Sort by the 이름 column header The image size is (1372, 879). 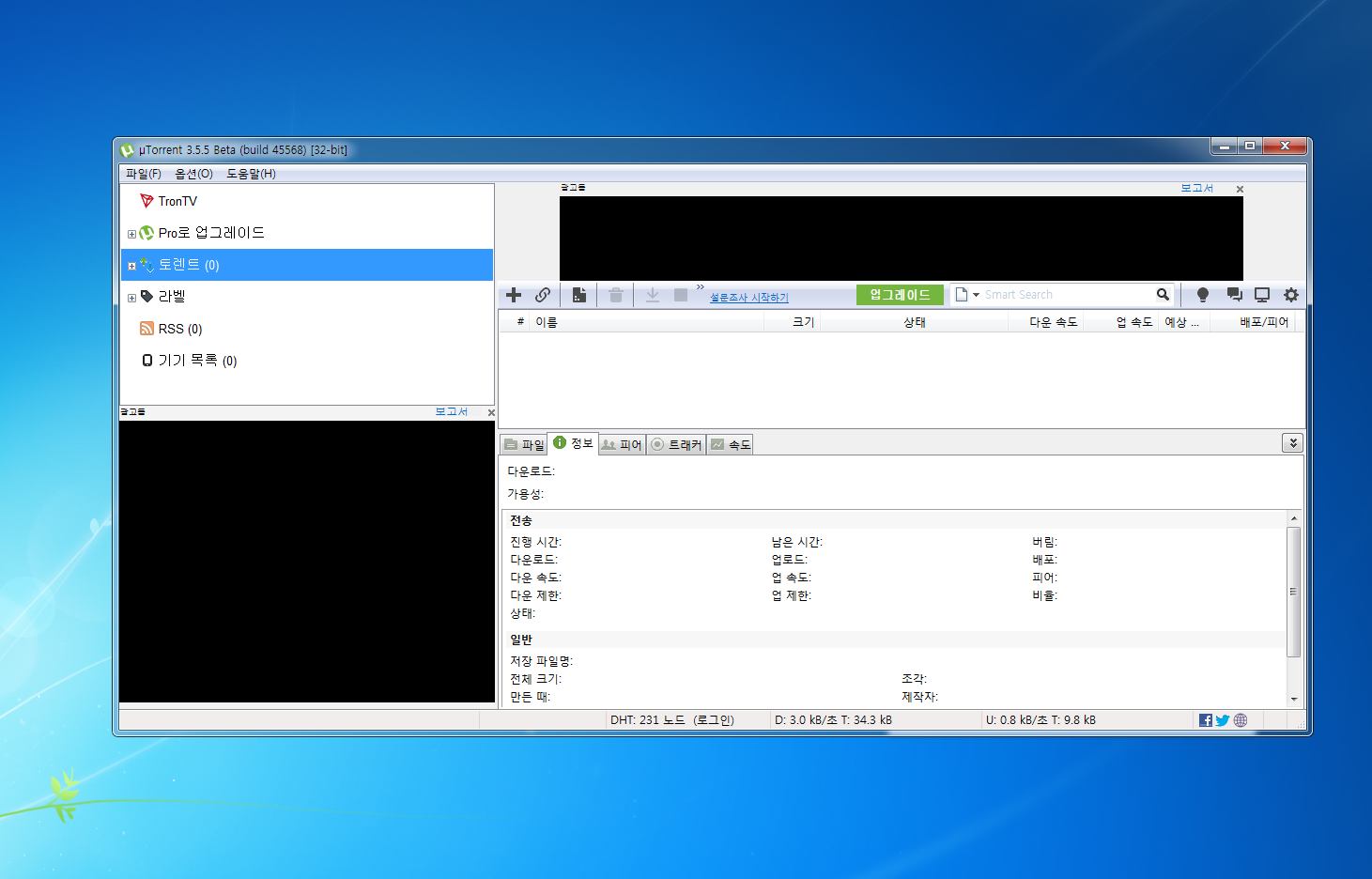click(646, 322)
